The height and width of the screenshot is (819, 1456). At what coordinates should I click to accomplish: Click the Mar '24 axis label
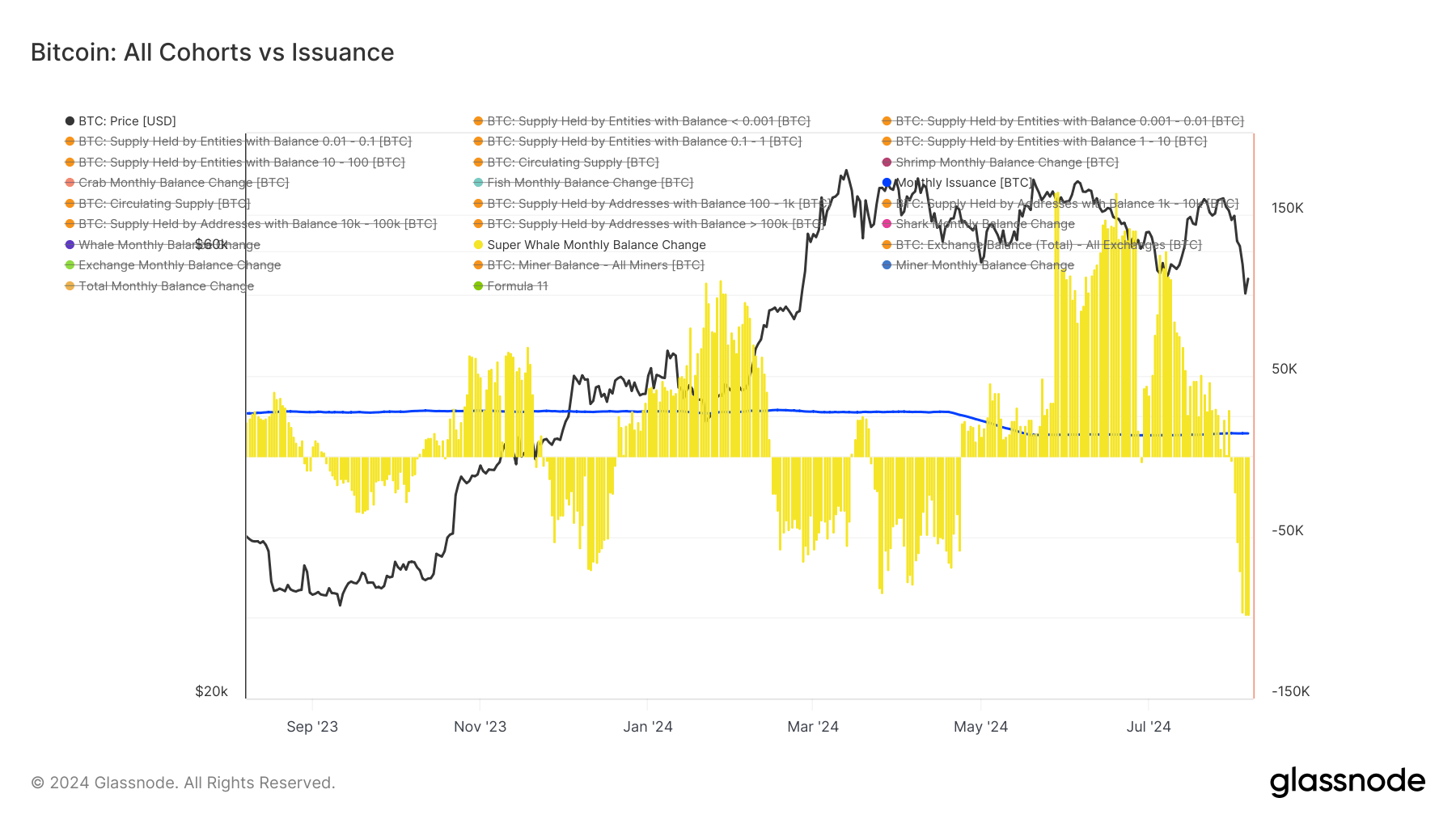click(813, 727)
